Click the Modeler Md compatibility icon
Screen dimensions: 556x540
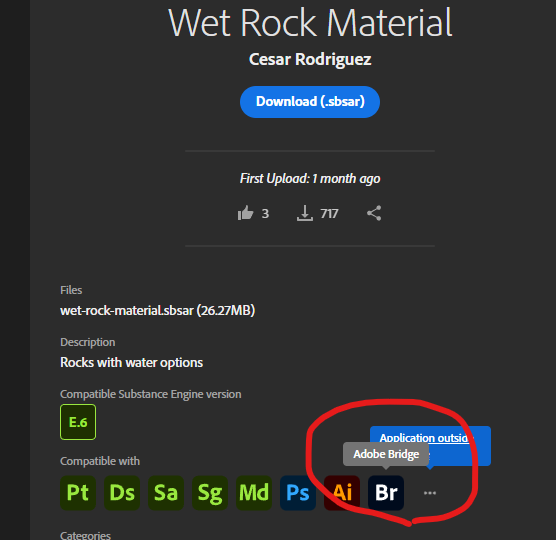point(254,493)
